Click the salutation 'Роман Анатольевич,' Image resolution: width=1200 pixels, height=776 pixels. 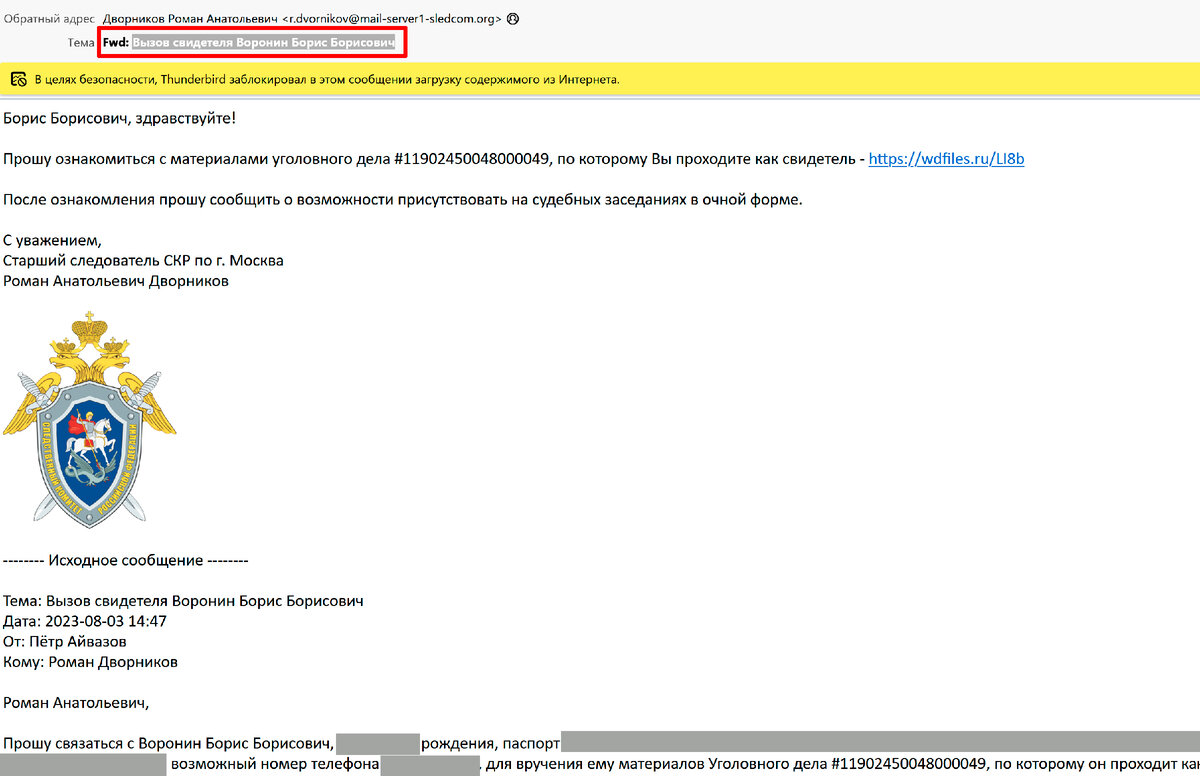76,702
